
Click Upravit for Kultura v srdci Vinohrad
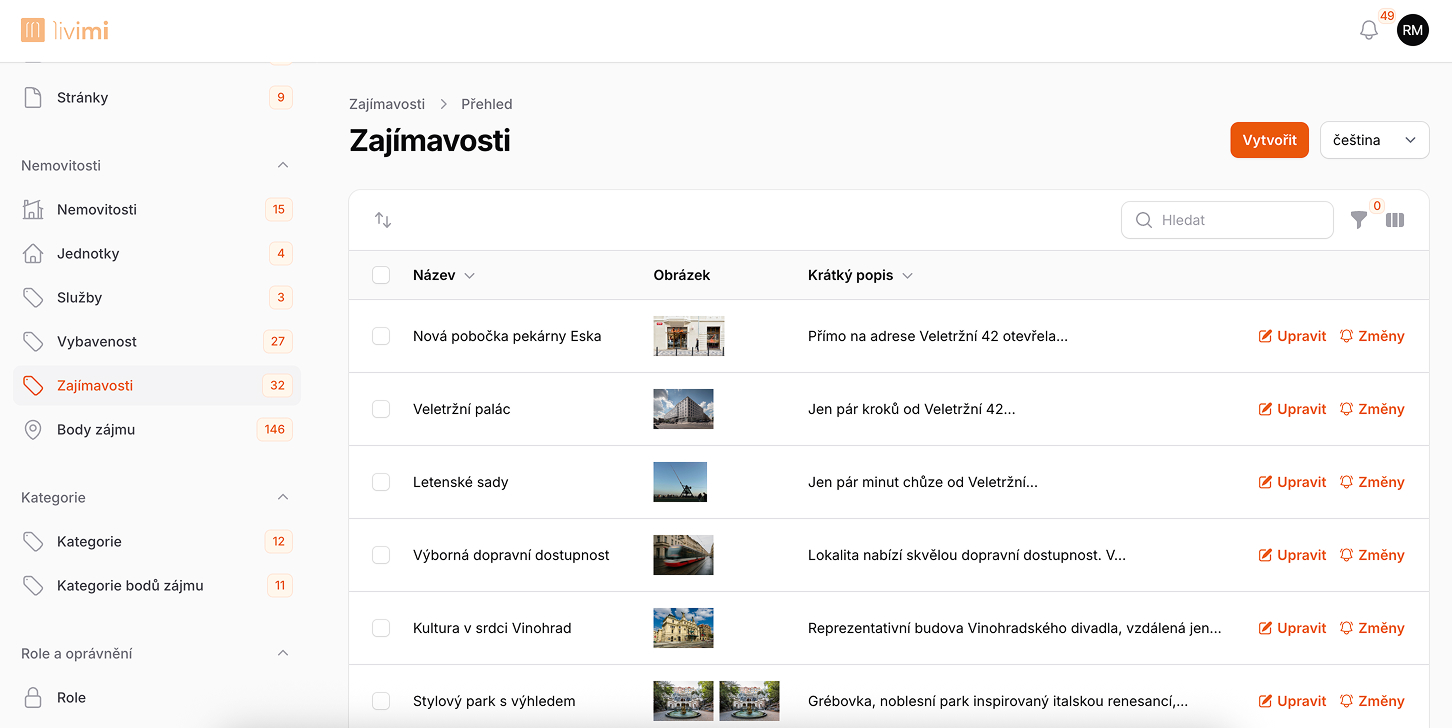click(x=1292, y=628)
